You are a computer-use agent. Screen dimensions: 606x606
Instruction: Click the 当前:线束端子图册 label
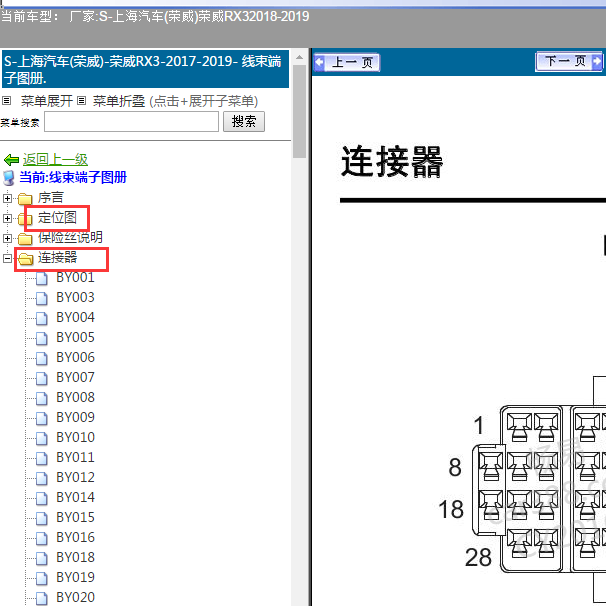point(73,177)
